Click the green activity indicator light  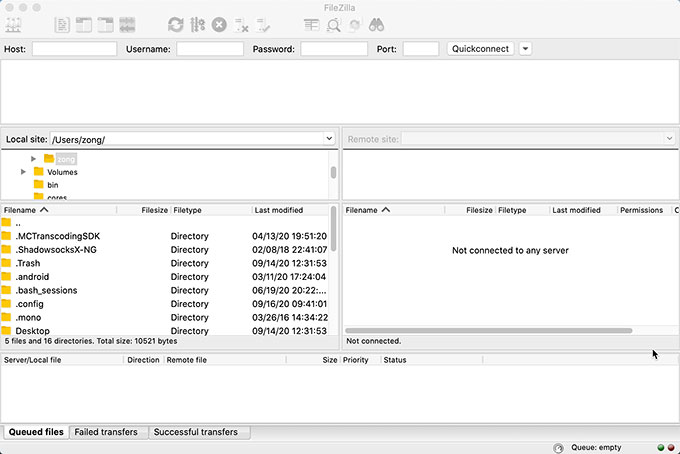[x=661, y=447]
